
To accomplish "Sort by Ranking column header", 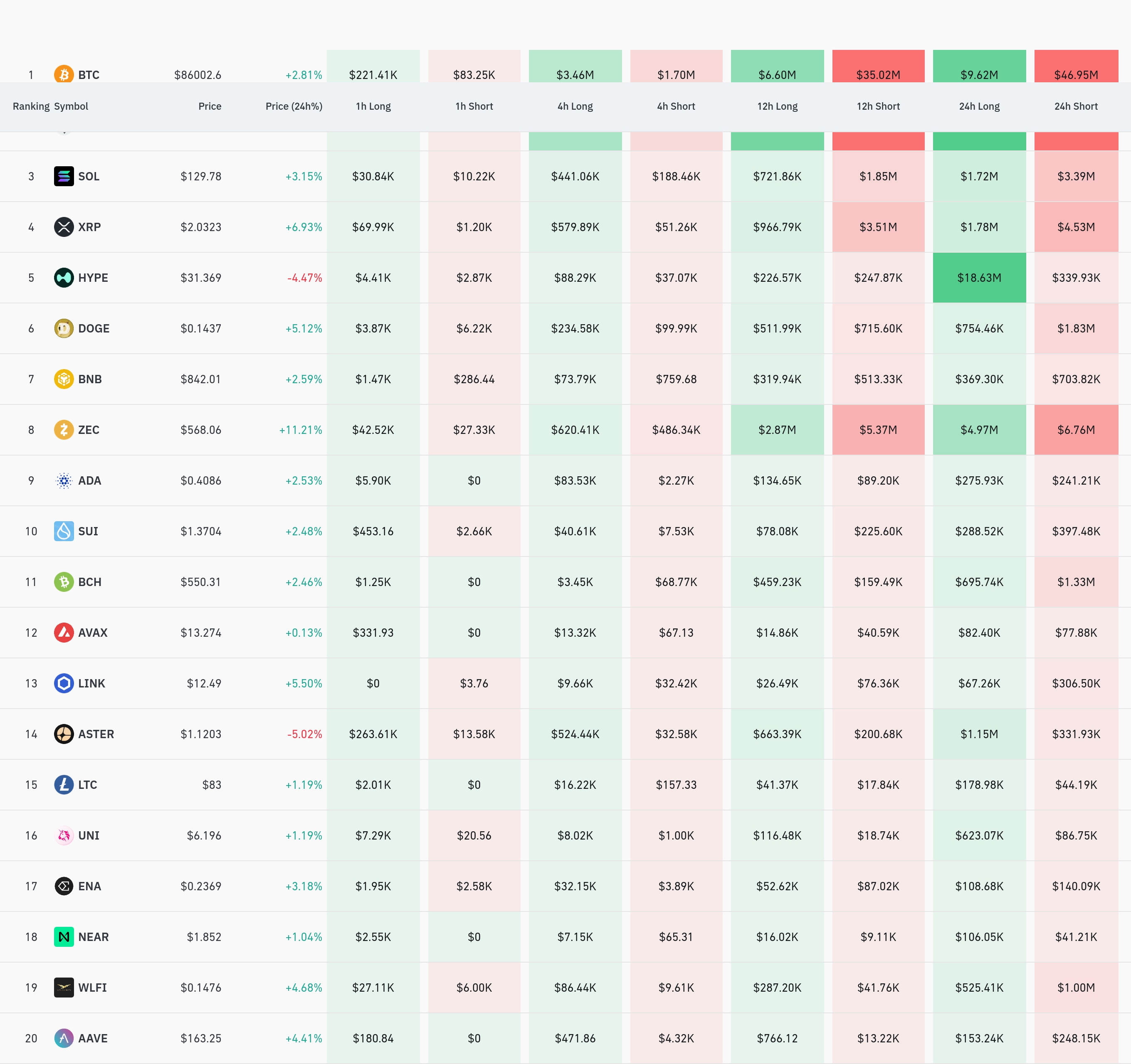I will coord(31,106).
